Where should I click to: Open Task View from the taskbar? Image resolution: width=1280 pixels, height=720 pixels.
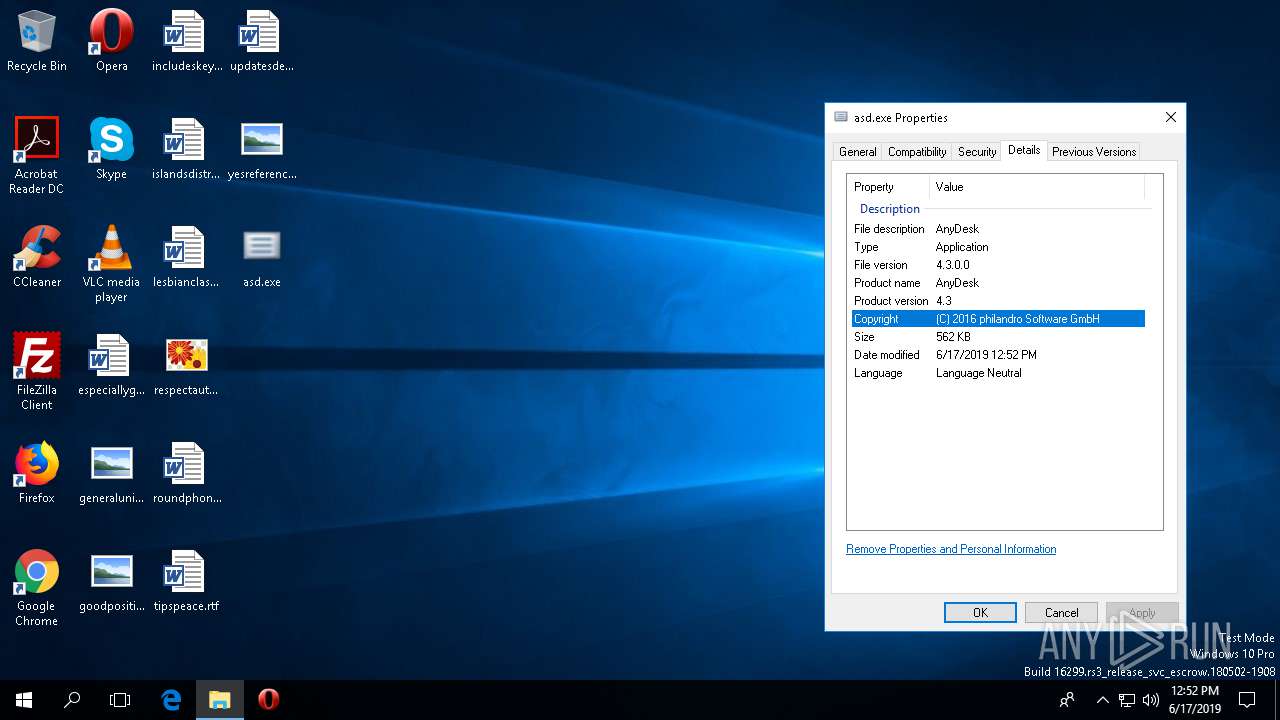[x=120, y=700]
